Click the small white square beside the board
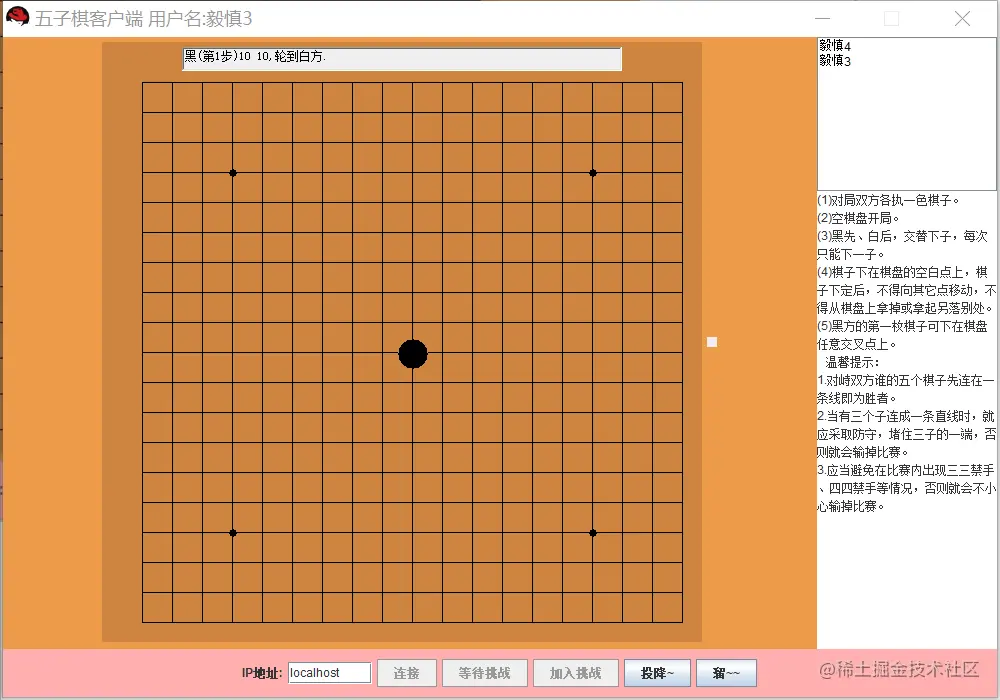This screenshot has width=1000, height=700. tap(711, 342)
